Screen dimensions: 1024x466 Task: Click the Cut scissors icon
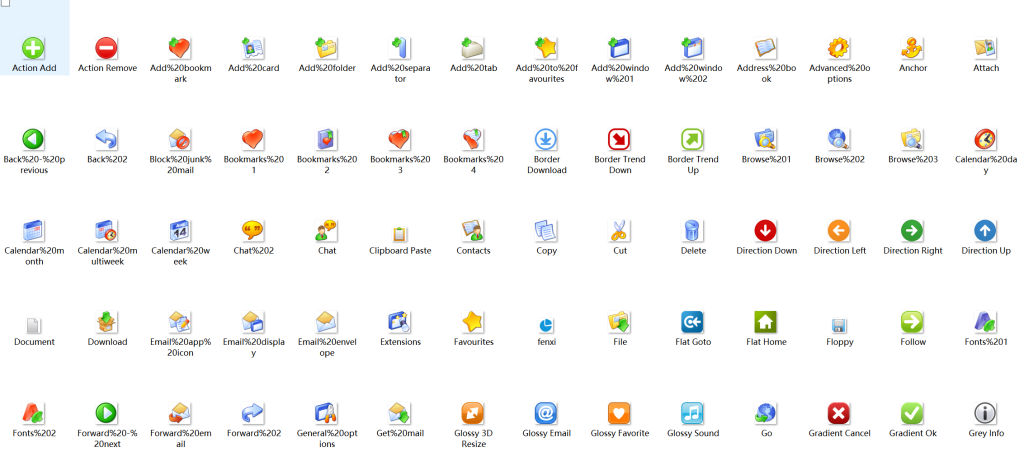coord(620,231)
